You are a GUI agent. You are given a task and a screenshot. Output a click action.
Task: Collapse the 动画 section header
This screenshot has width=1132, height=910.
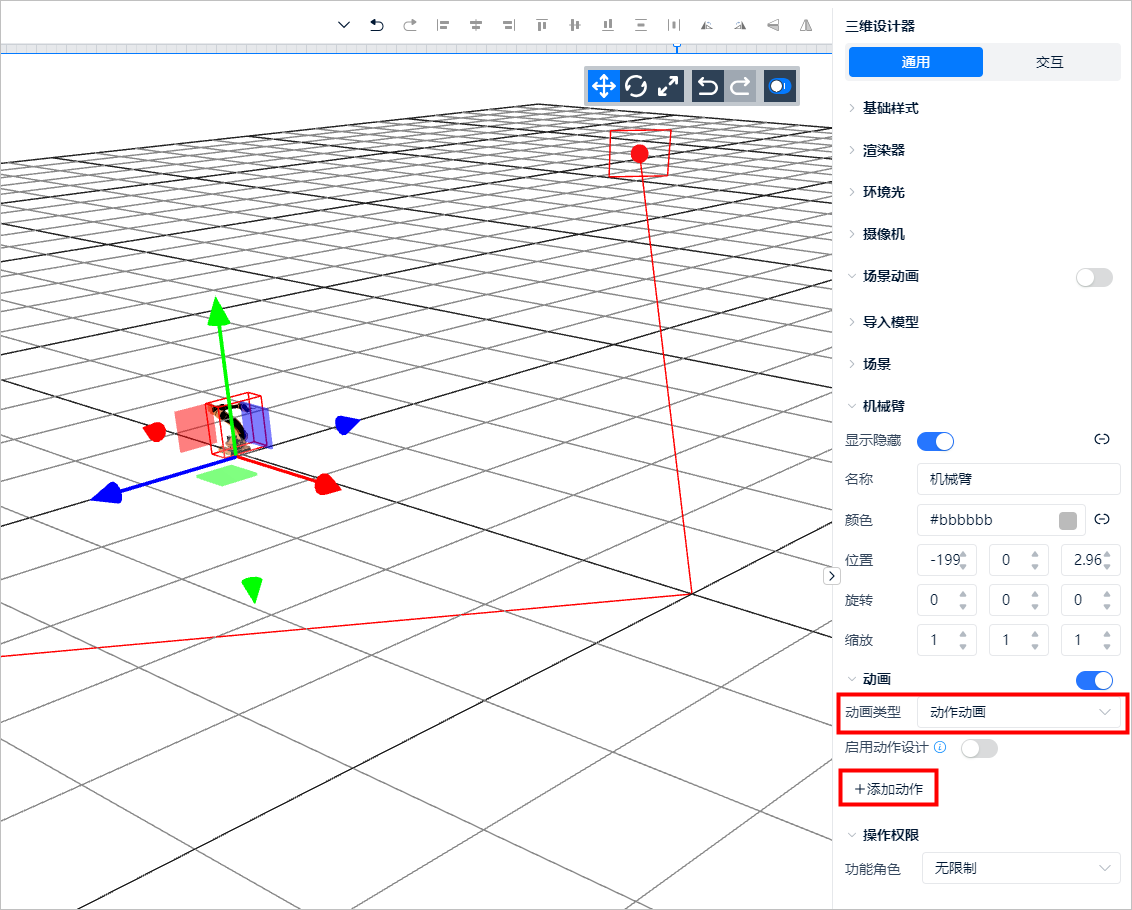(876, 679)
